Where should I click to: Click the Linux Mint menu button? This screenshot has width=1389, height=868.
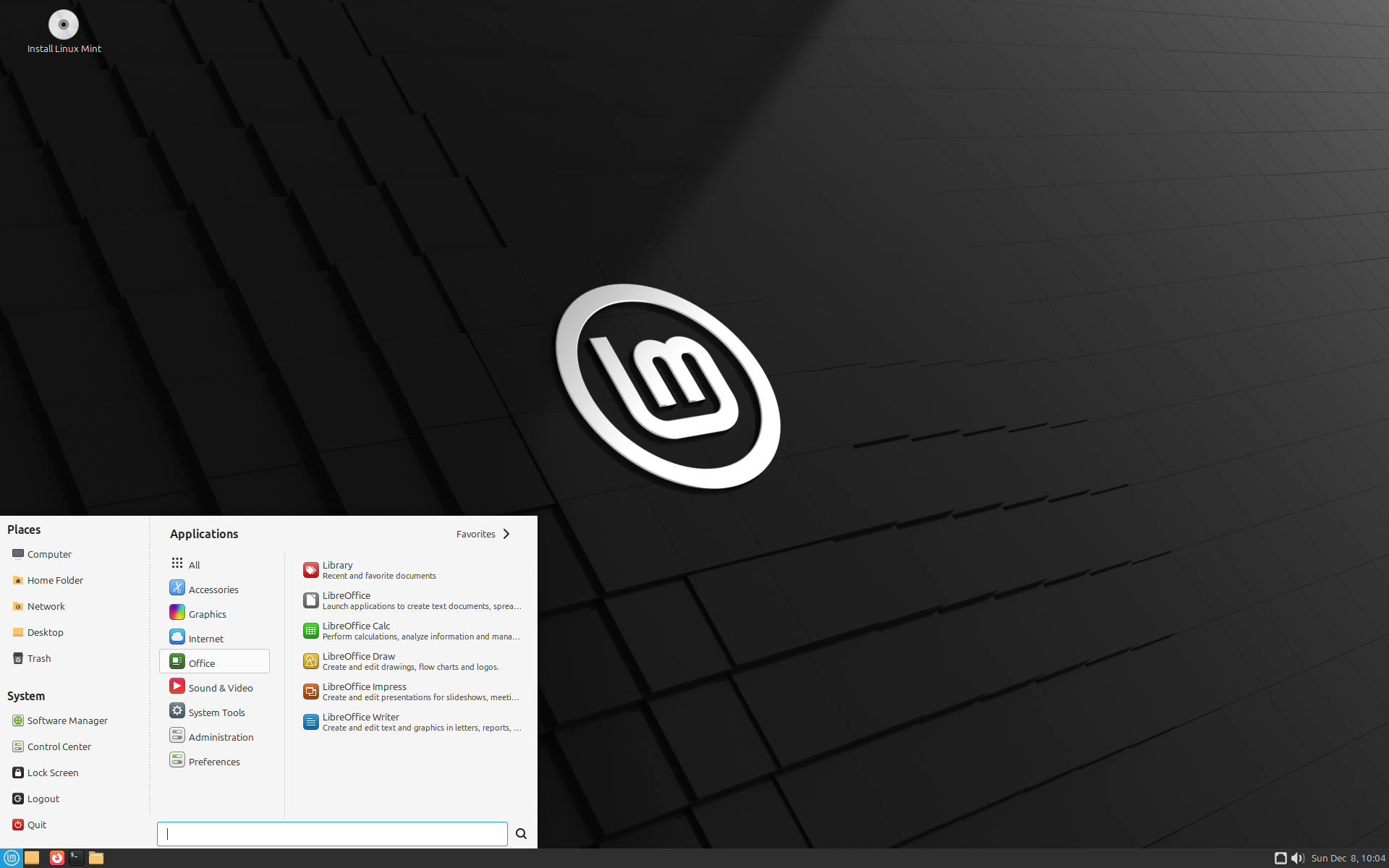12,858
